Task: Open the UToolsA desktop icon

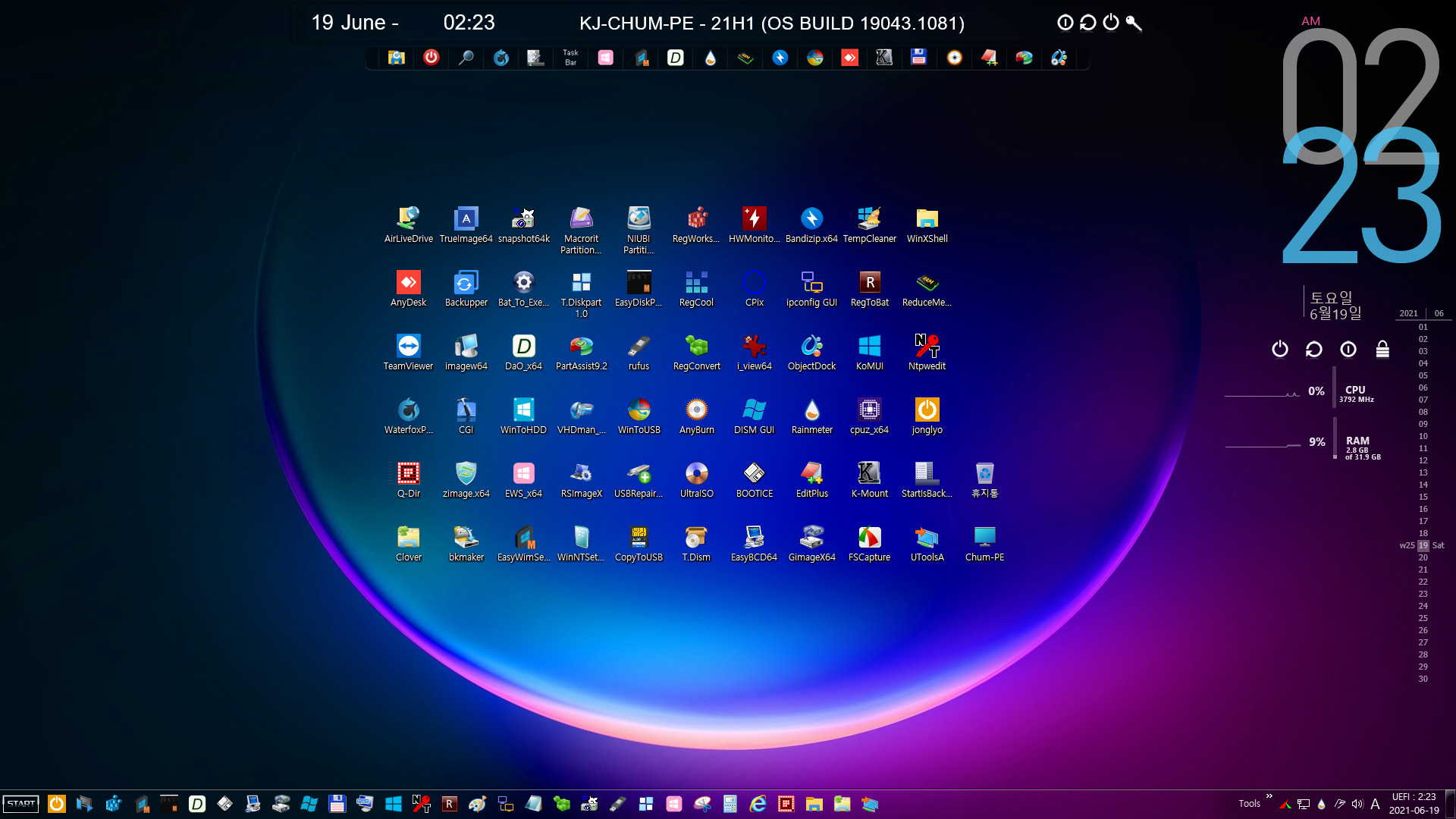Action: tap(927, 544)
